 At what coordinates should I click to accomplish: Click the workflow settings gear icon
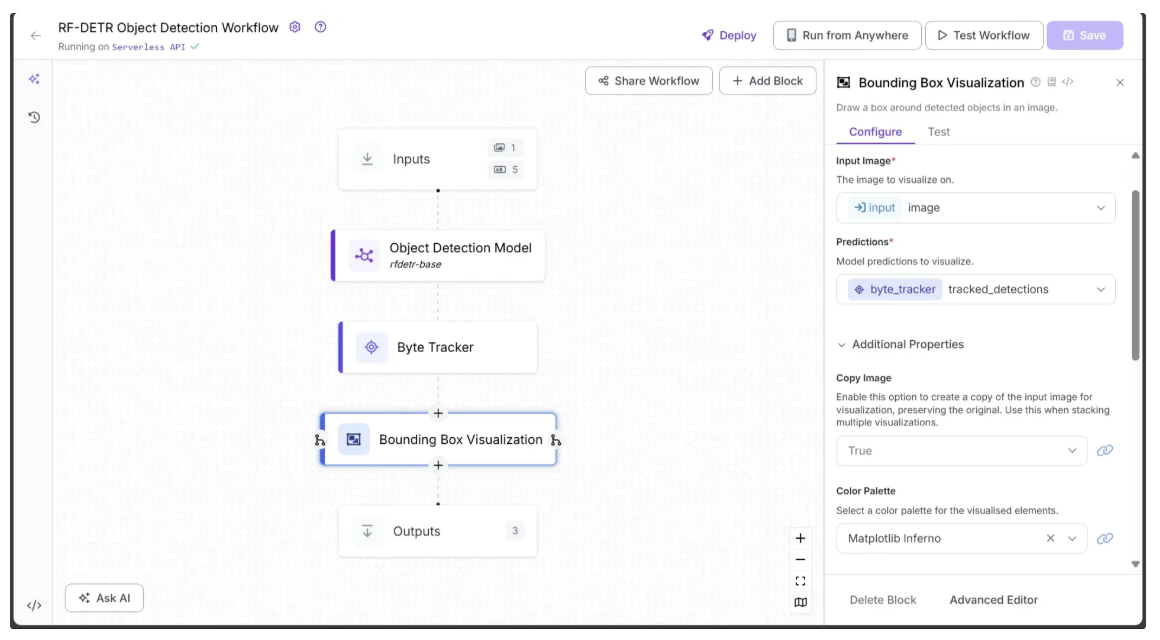[295, 27]
